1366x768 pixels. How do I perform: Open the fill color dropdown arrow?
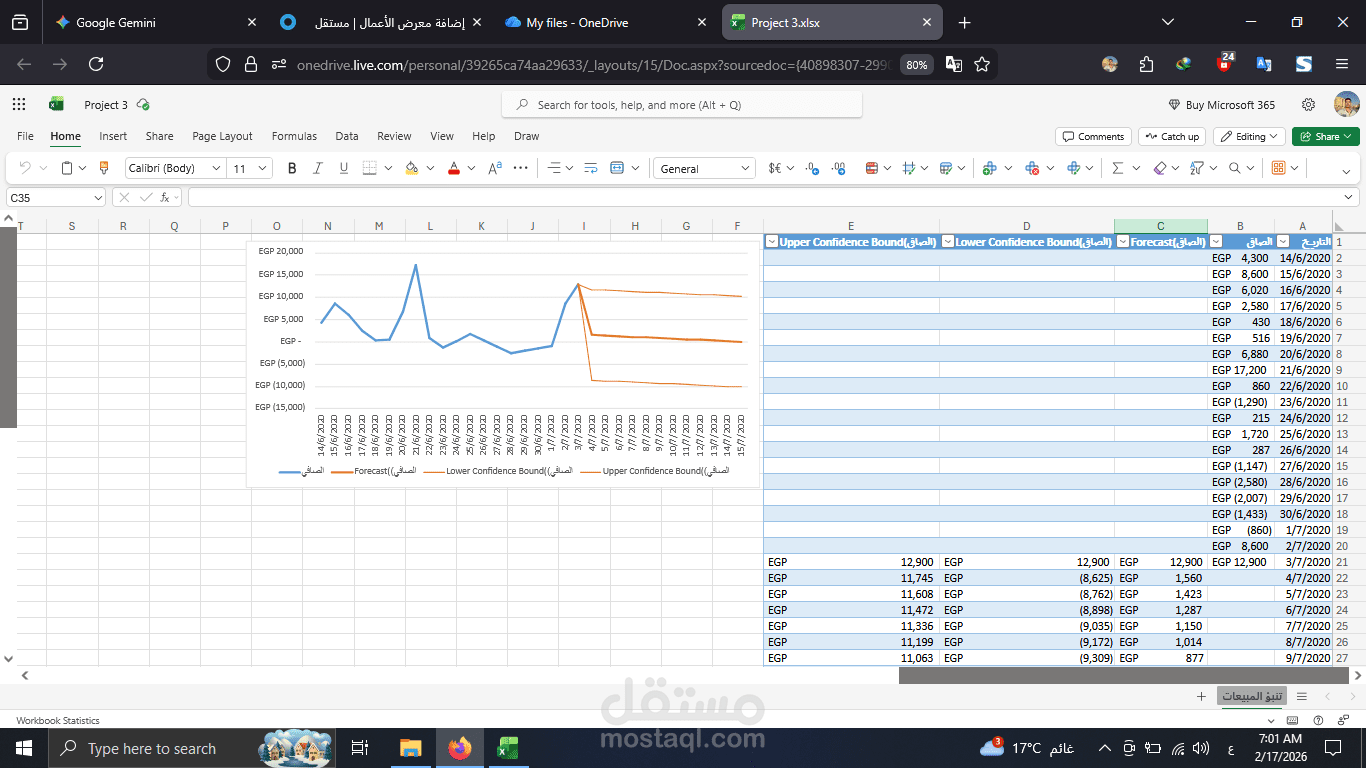click(x=430, y=168)
